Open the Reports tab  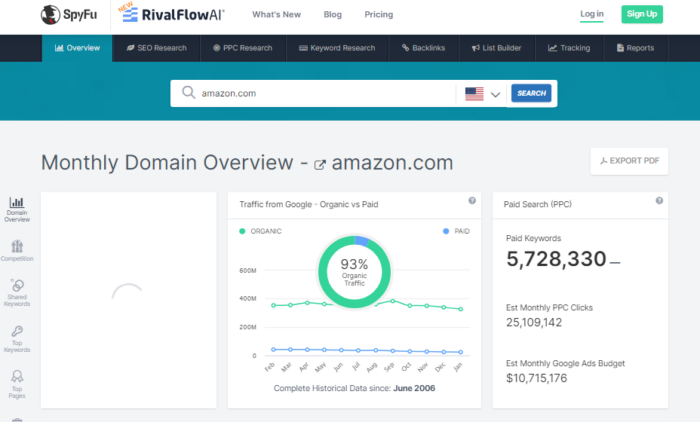[635, 48]
